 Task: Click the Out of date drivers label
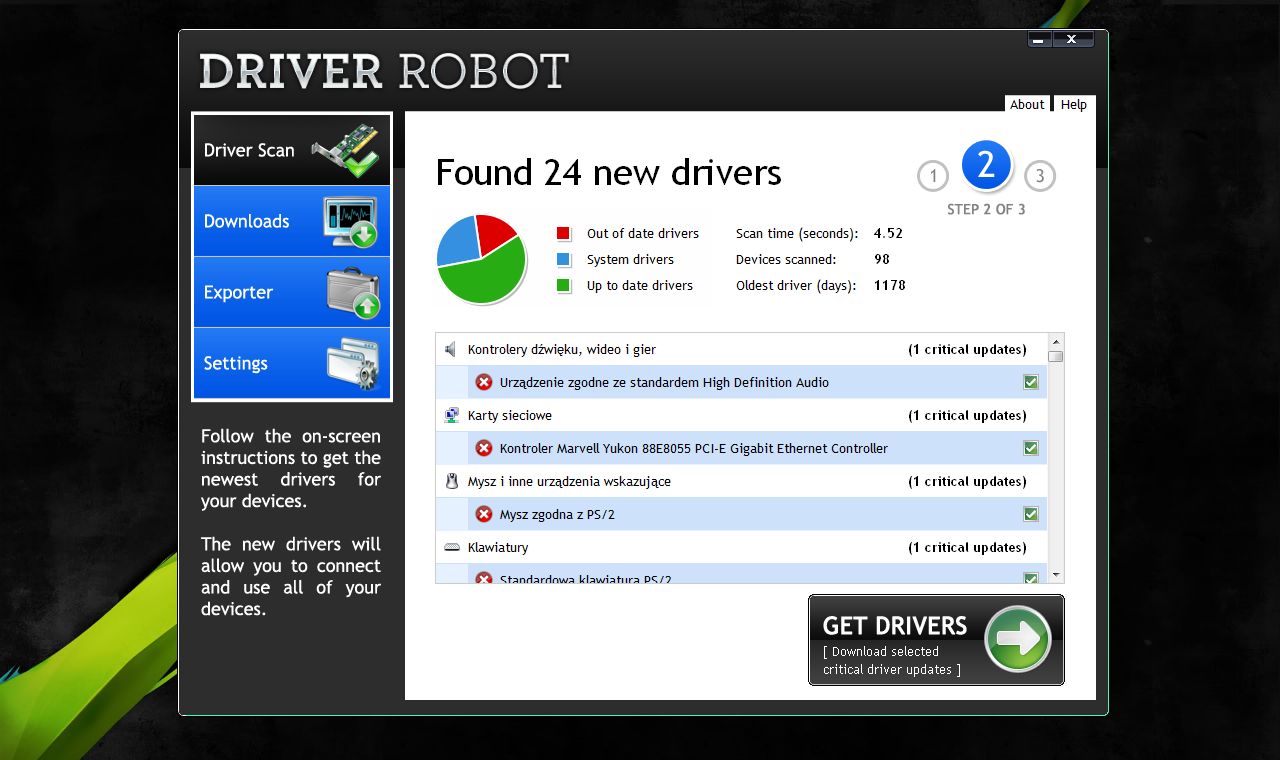pos(643,233)
